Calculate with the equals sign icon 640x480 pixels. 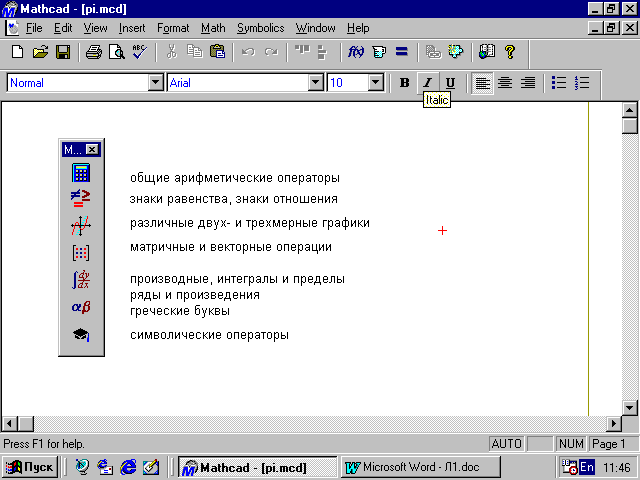coord(402,52)
